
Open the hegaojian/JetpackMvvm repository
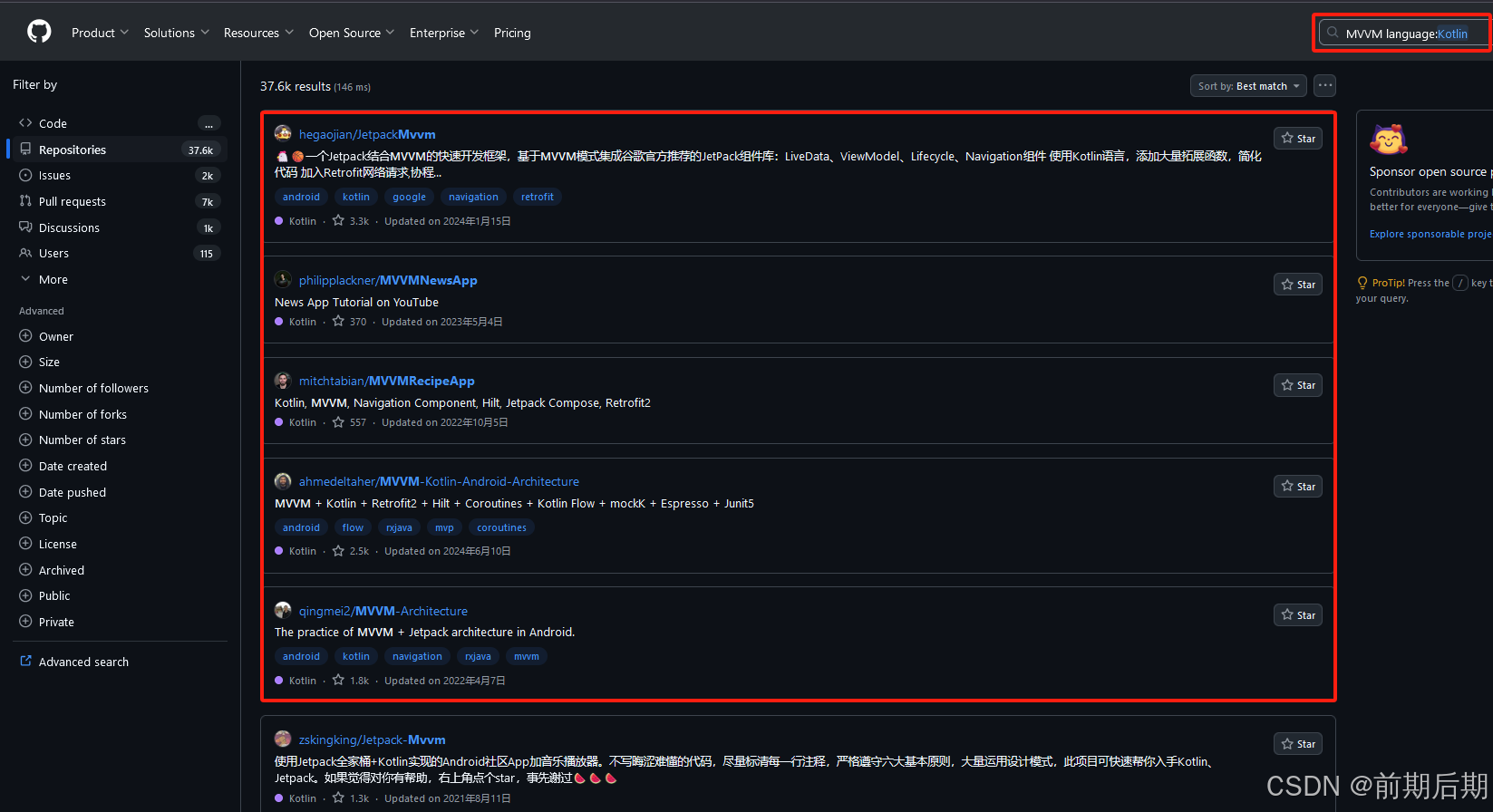(367, 134)
